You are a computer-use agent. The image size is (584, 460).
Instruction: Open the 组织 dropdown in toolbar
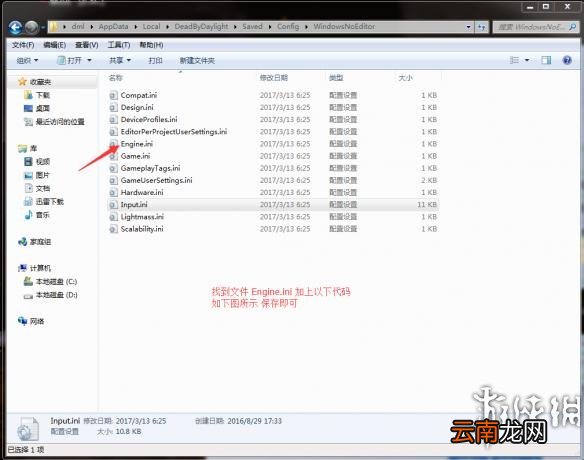27,60
